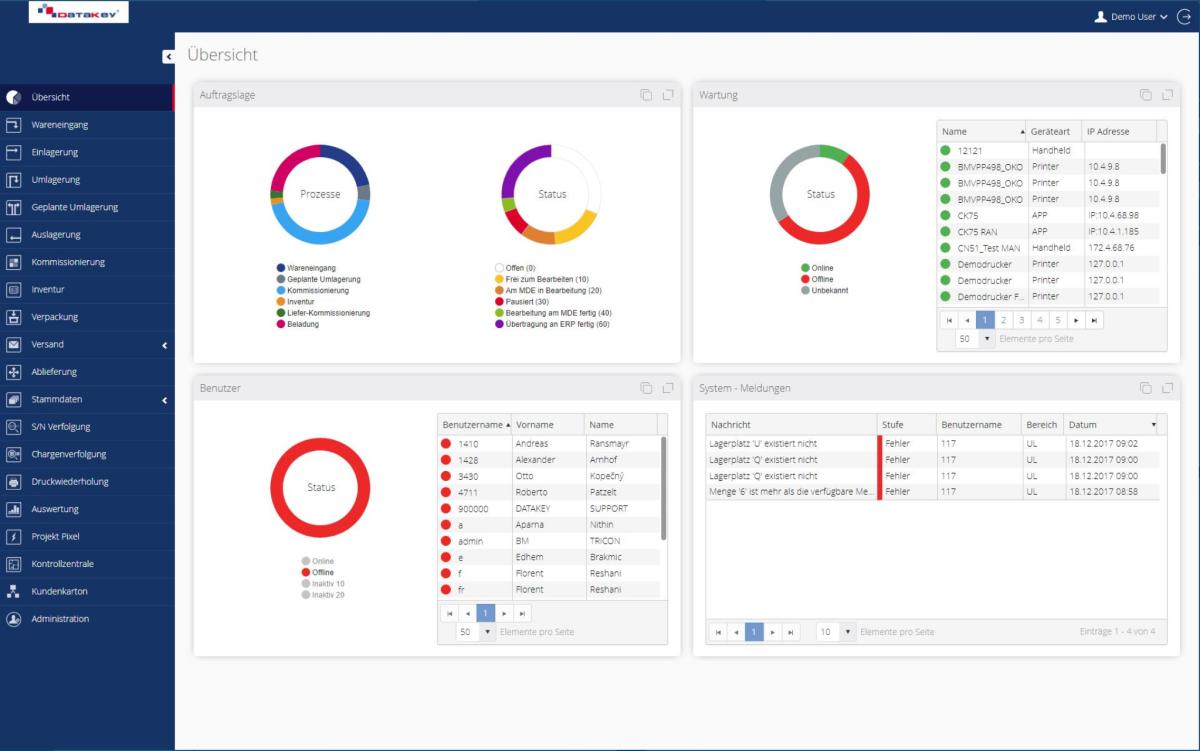Click the Druckwiederholung printer icon
Screen dimensions: 1200x751
(14, 482)
